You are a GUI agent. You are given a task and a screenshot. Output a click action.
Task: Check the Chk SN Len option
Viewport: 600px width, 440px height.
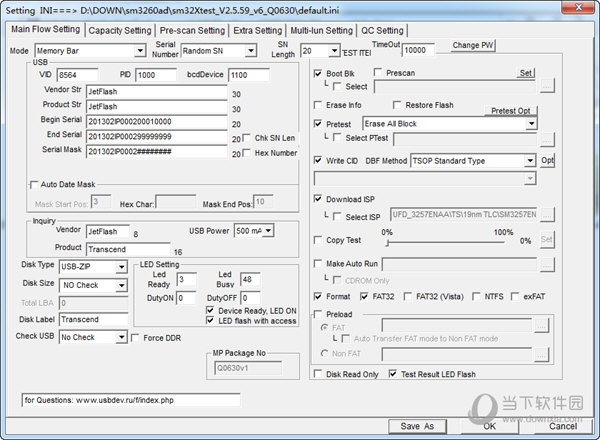246,138
